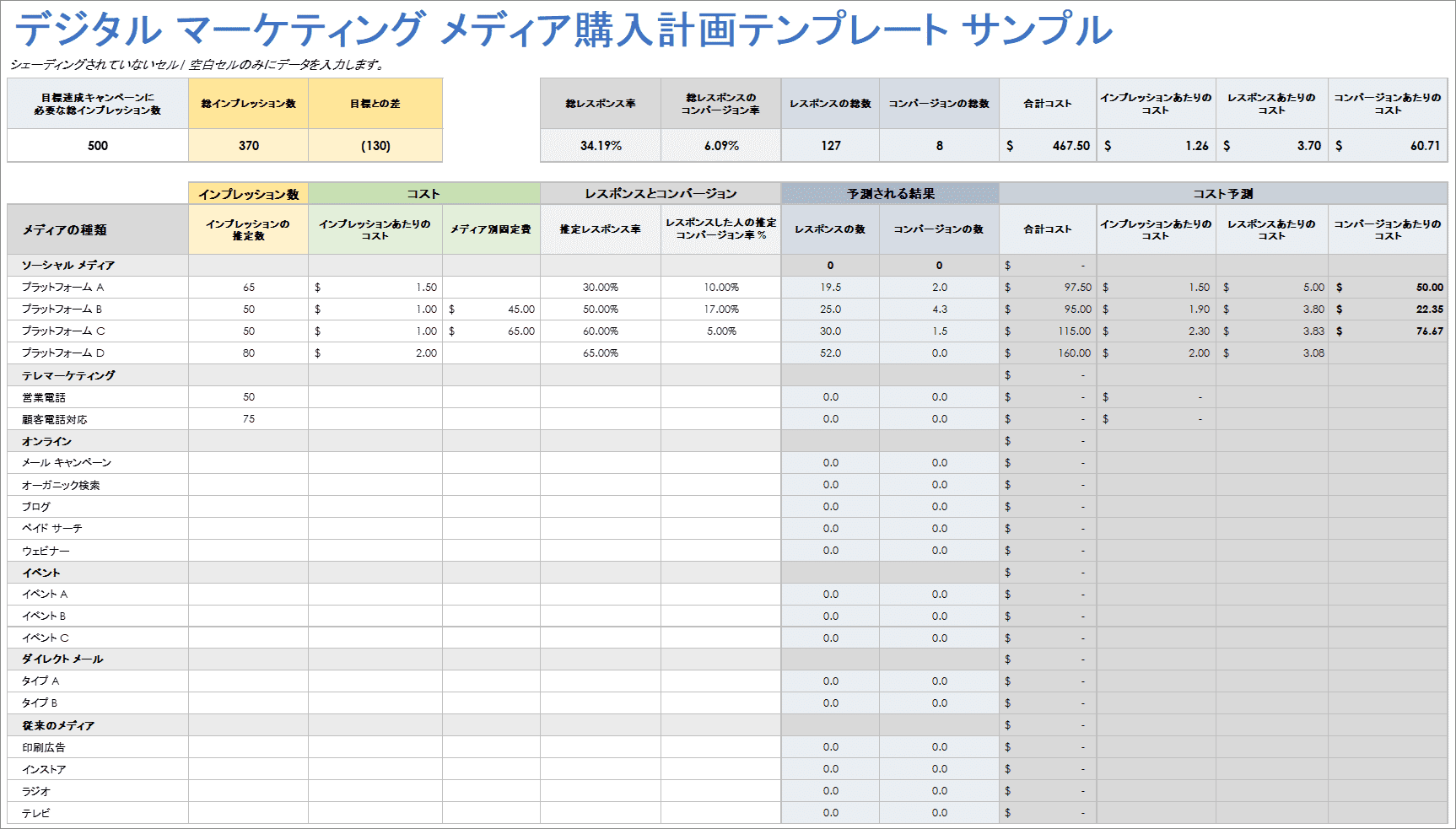The width and height of the screenshot is (1456, 829).
Task: Click Platform C conversion rate 5.00%
Action: coord(721,331)
